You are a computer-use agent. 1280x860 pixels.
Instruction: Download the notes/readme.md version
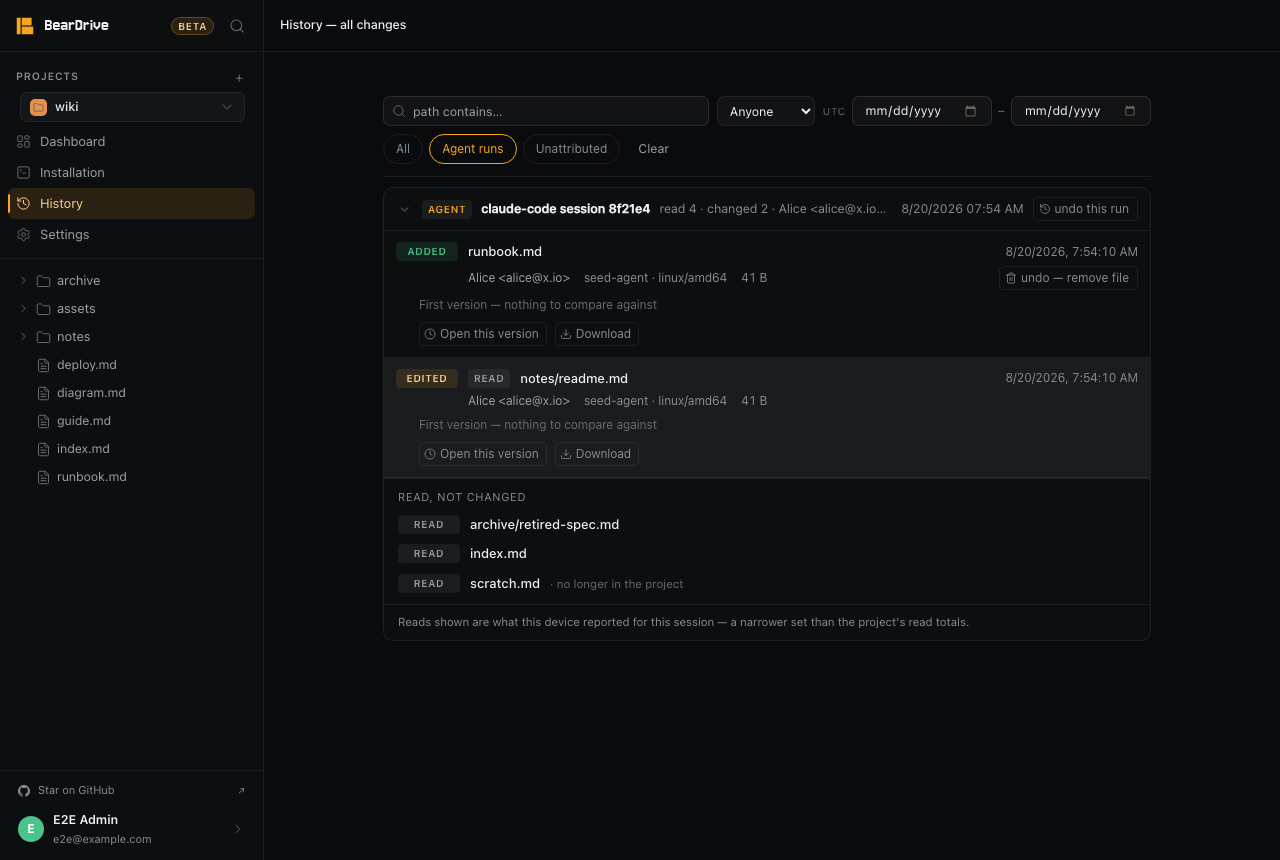coord(596,454)
